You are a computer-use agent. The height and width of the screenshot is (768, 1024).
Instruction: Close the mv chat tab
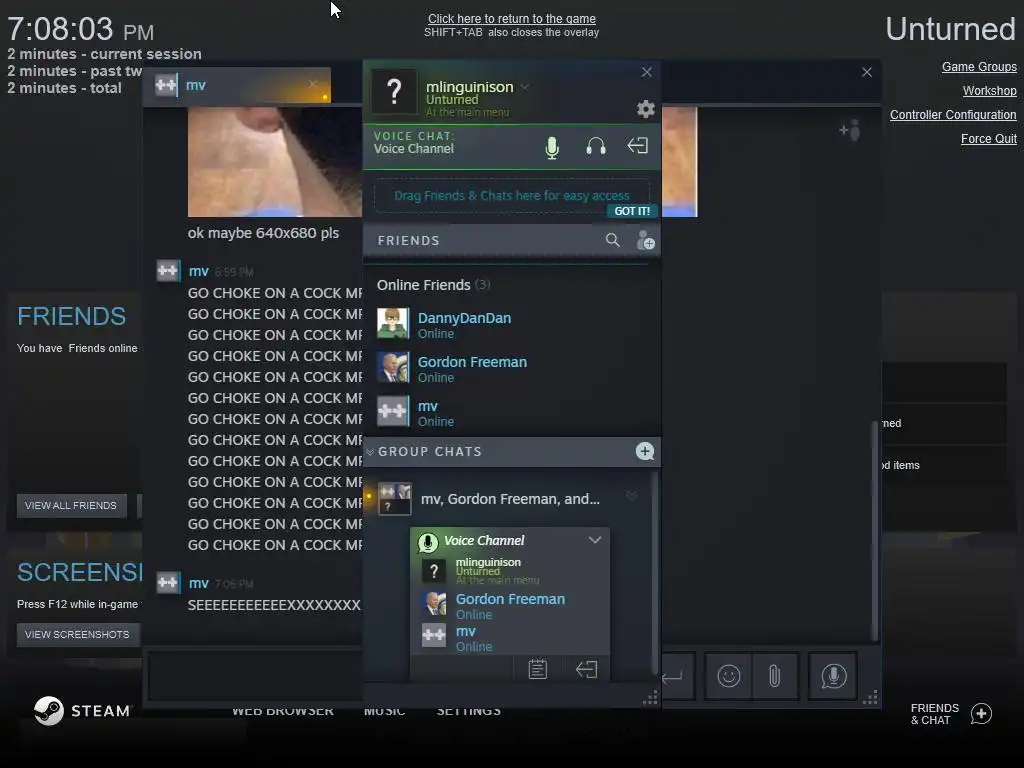[312, 84]
